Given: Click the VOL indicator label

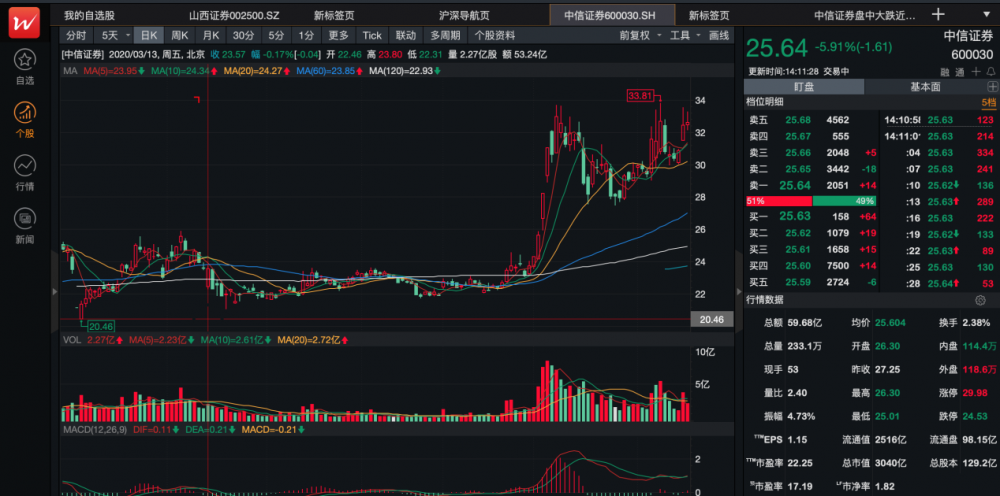Looking at the screenshot, I should point(71,340).
